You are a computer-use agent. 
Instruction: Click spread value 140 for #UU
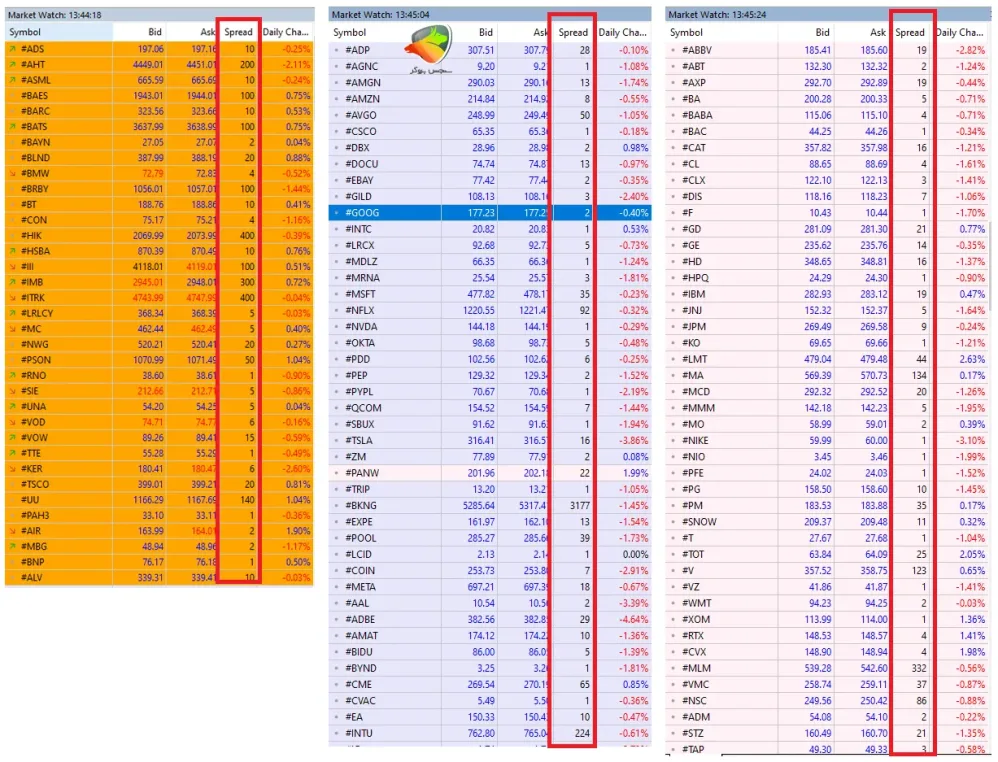pyautogui.click(x=248, y=500)
